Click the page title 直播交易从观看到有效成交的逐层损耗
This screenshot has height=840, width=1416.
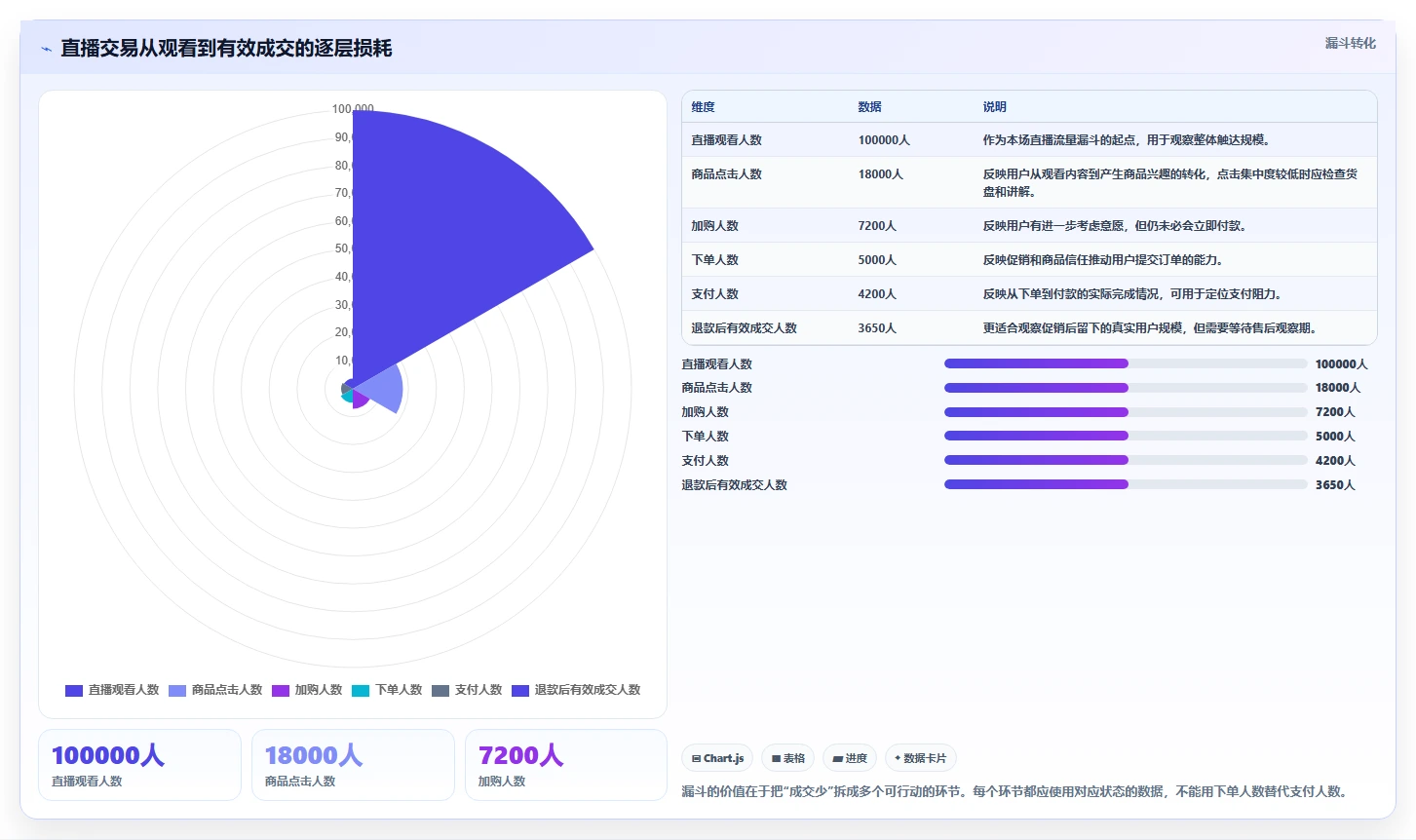coord(226,49)
